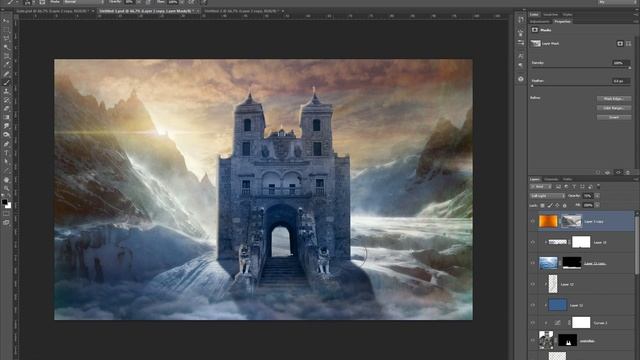Click the Feather slider track
Viewport: 640px width, 360px height.
(x=581, y=86)
